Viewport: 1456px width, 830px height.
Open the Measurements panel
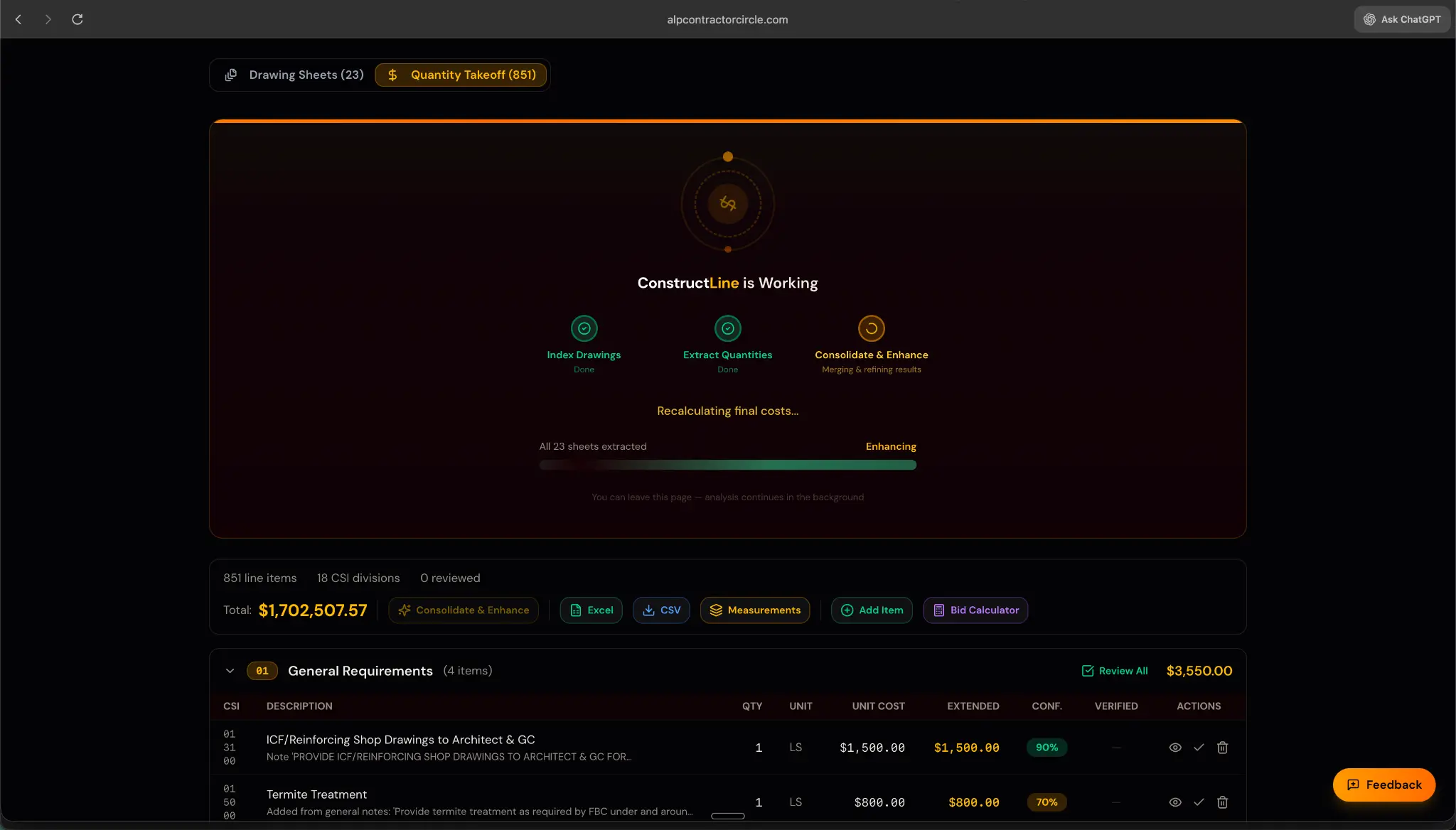(755, 610)
